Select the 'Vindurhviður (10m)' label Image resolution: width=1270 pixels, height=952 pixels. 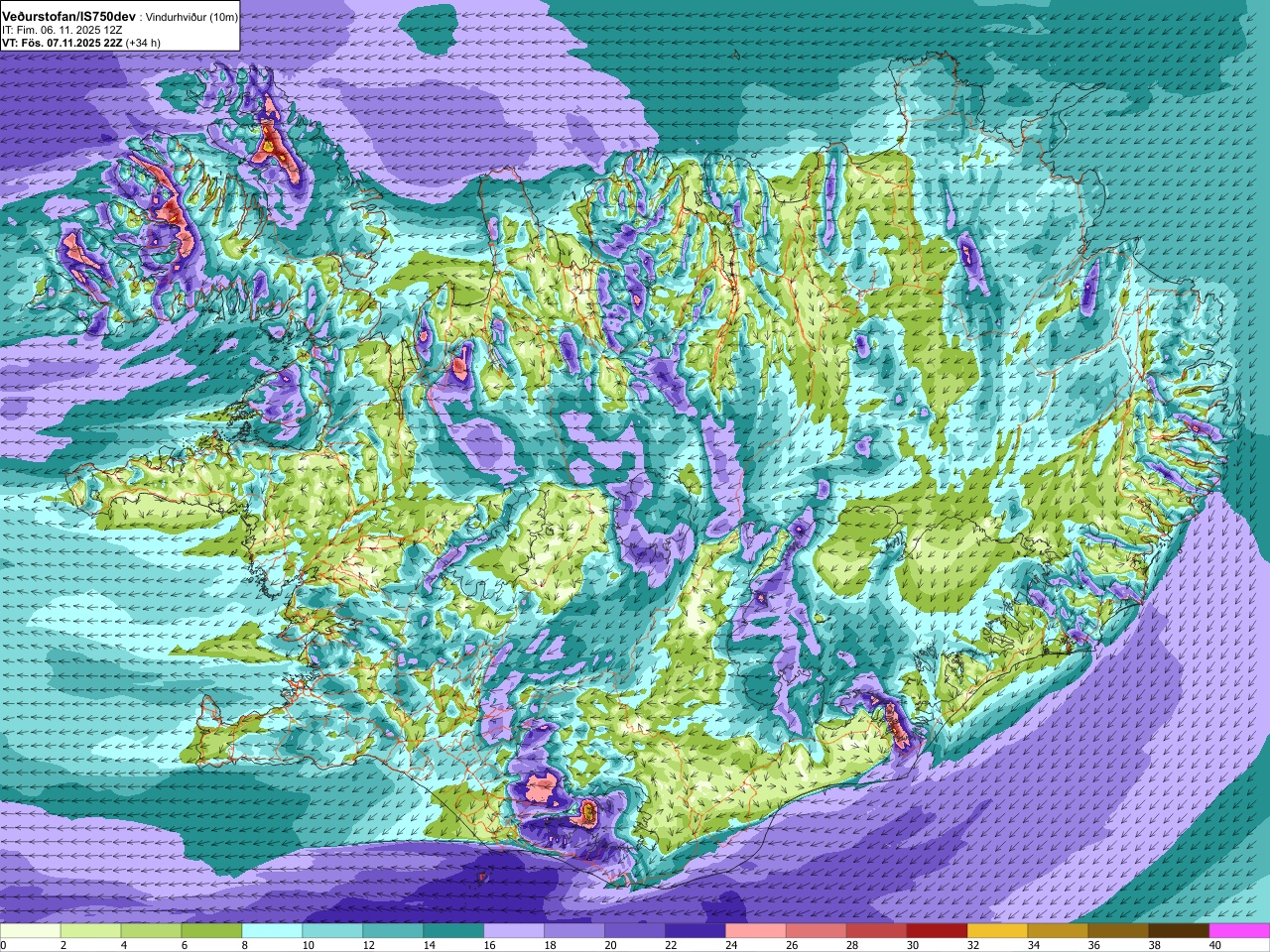[192, 18]
